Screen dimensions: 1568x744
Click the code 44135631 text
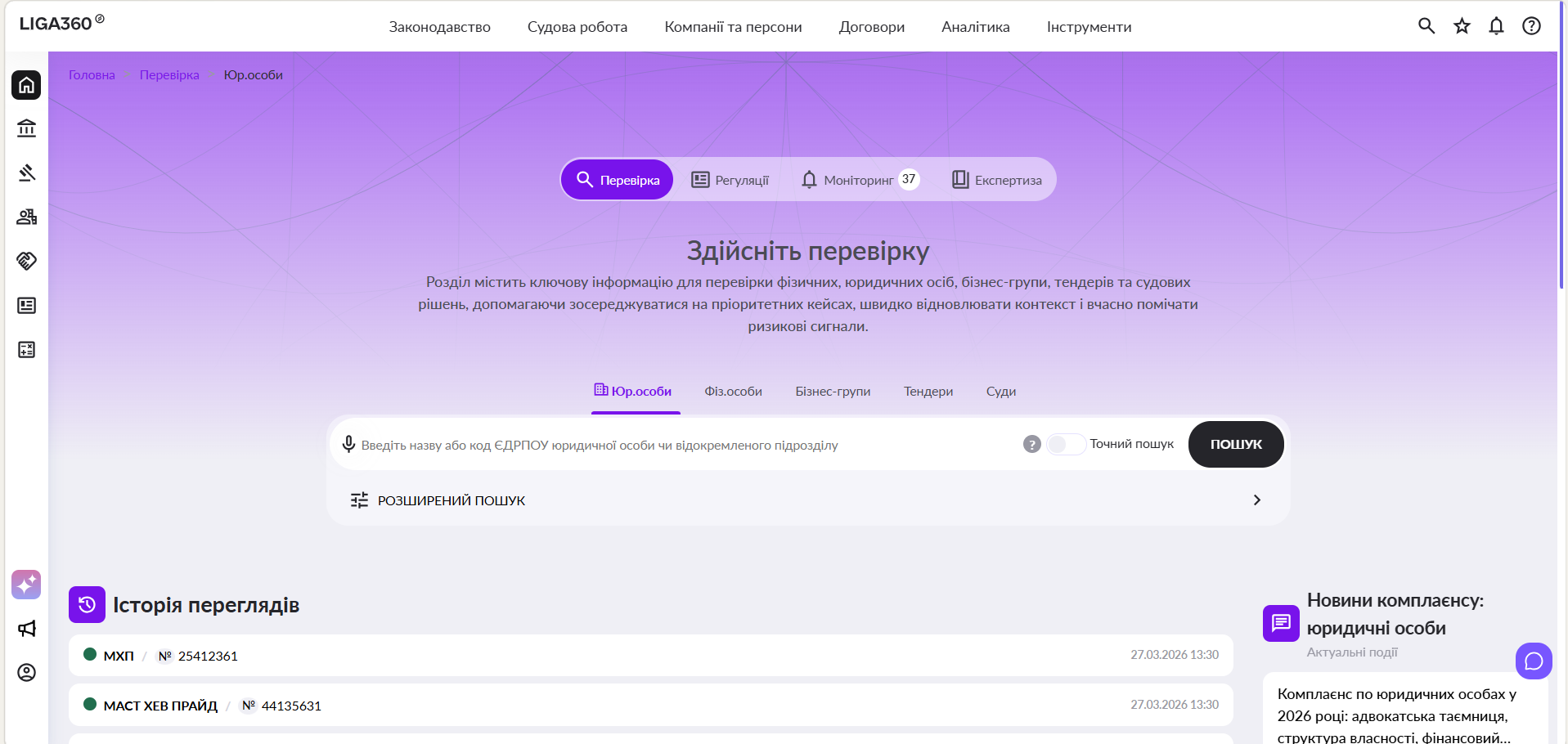click(291, 706)
